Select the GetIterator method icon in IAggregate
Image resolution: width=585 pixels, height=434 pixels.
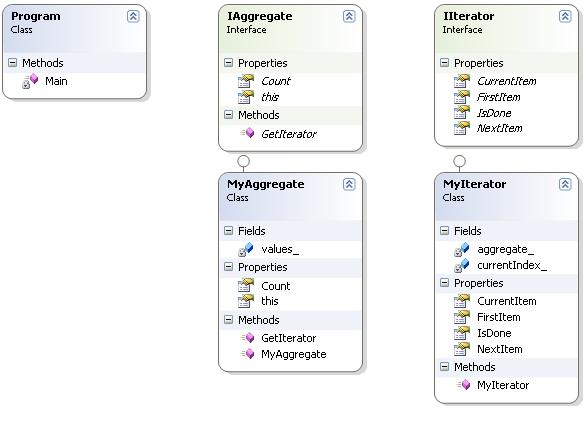(x=247, y=133)
